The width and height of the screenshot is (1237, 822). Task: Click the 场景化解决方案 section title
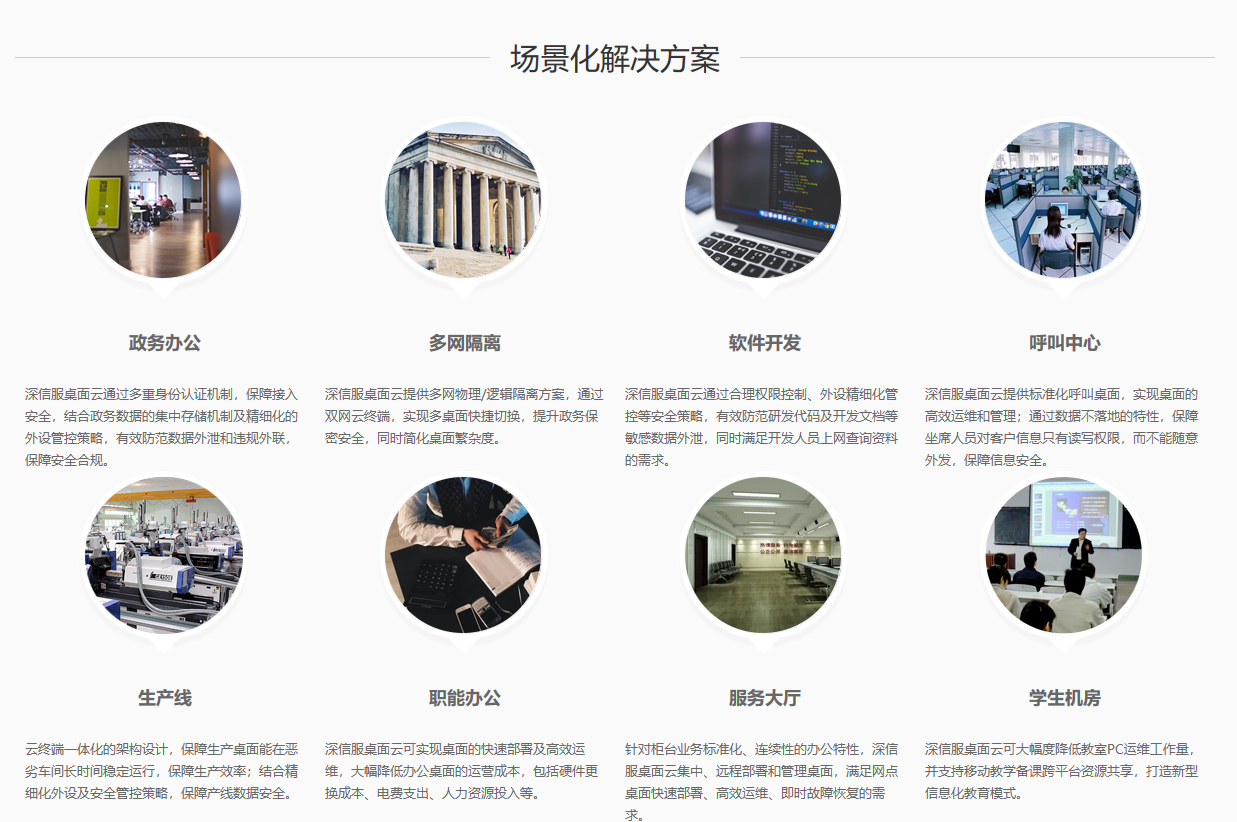pos(615,59)
